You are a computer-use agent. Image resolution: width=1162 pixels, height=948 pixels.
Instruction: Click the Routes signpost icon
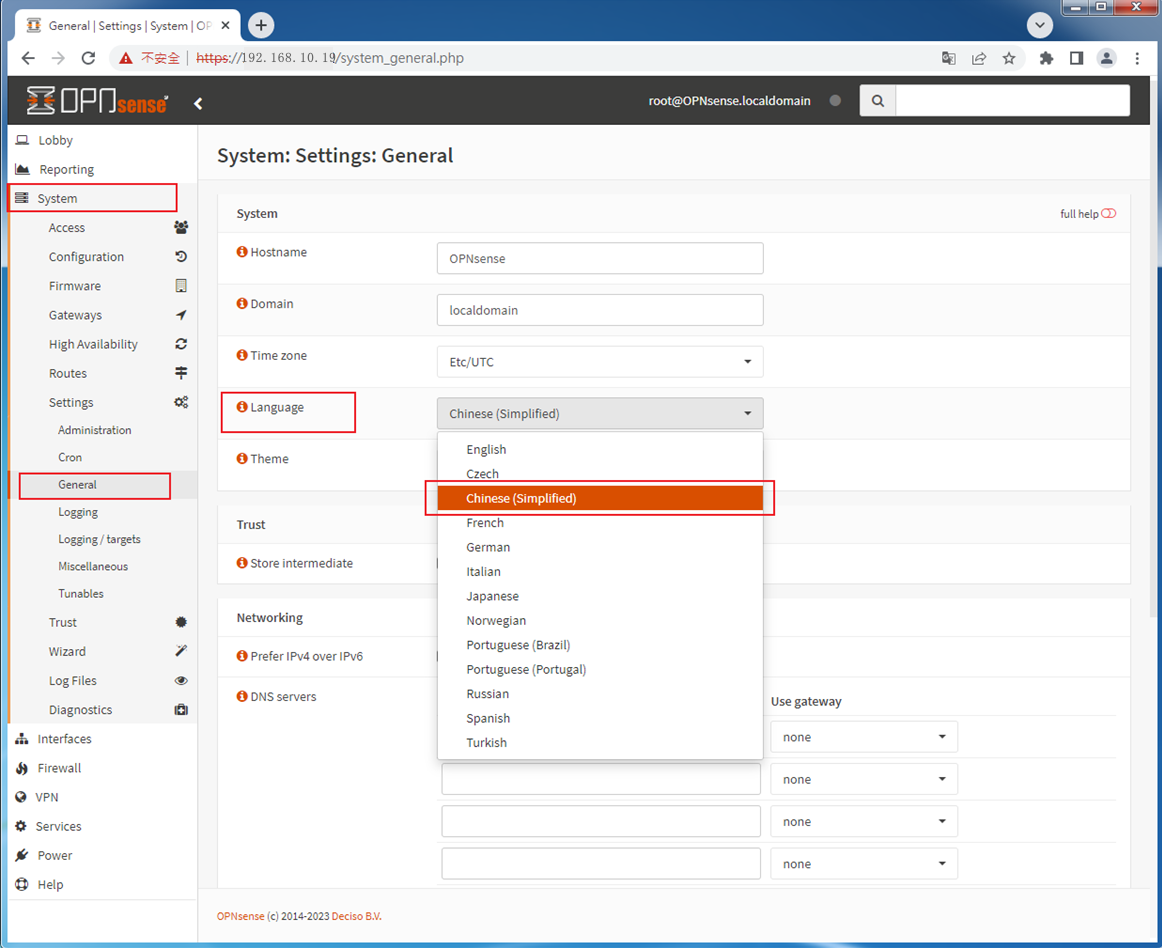pyautogui.click(x=181, y=373)
